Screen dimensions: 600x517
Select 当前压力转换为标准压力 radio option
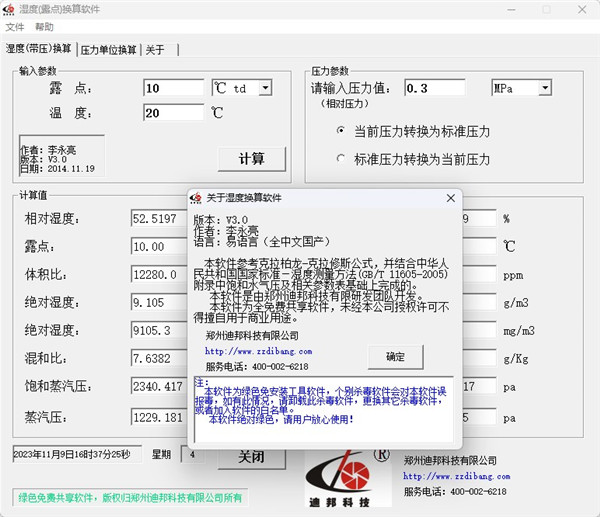point(341,131)
